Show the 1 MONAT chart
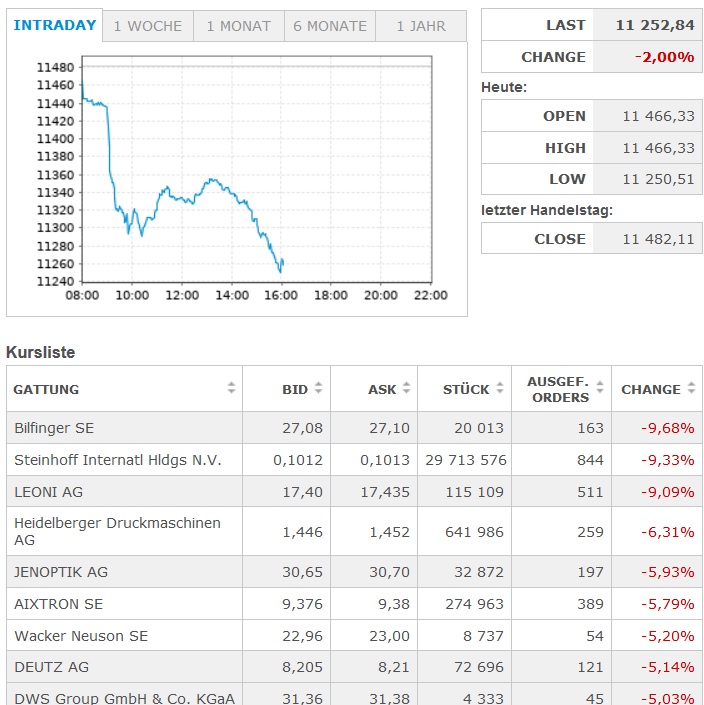The image size is (704, 705). pos(238,26)
